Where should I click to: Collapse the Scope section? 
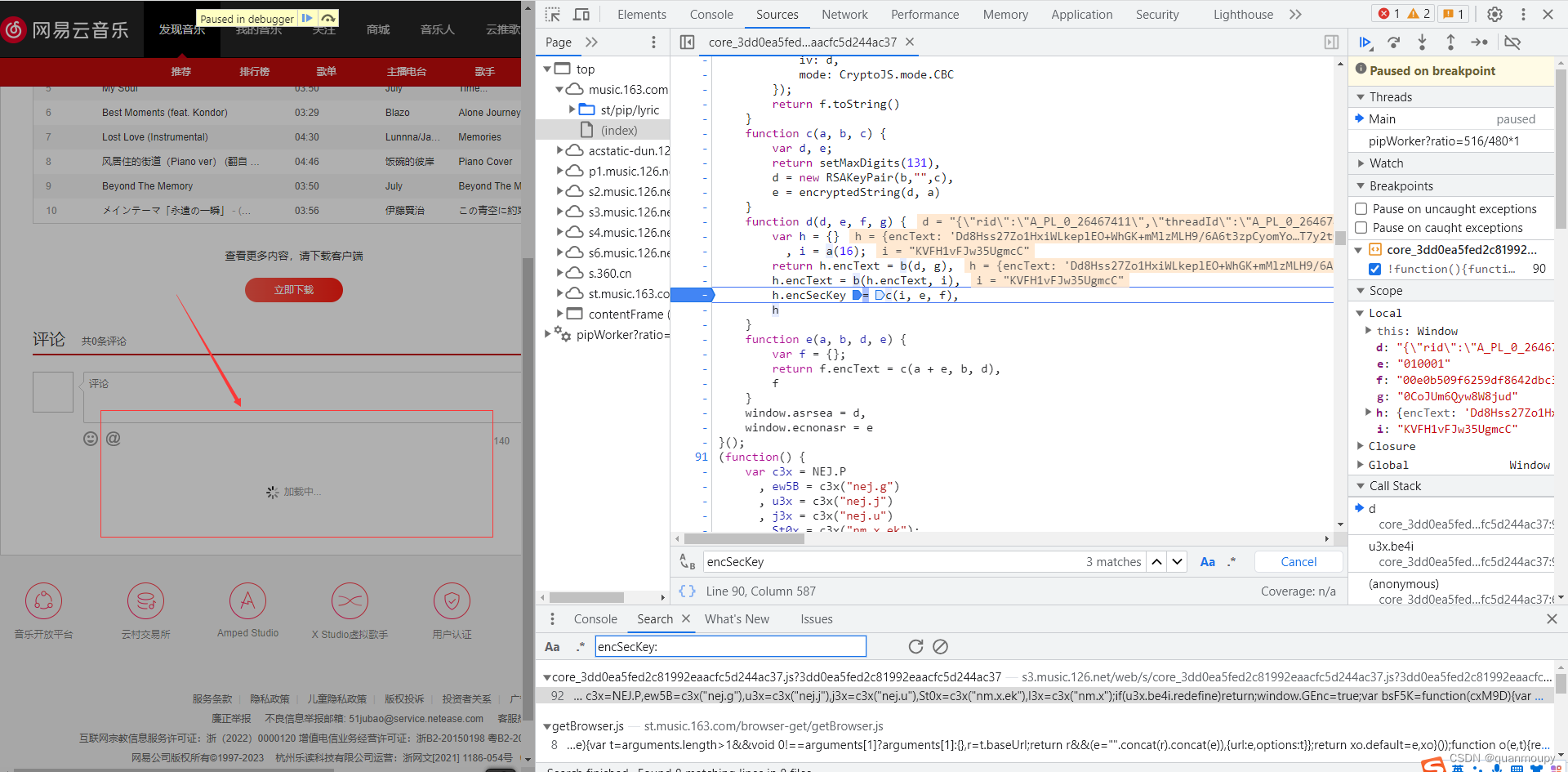click(1361, 290)
